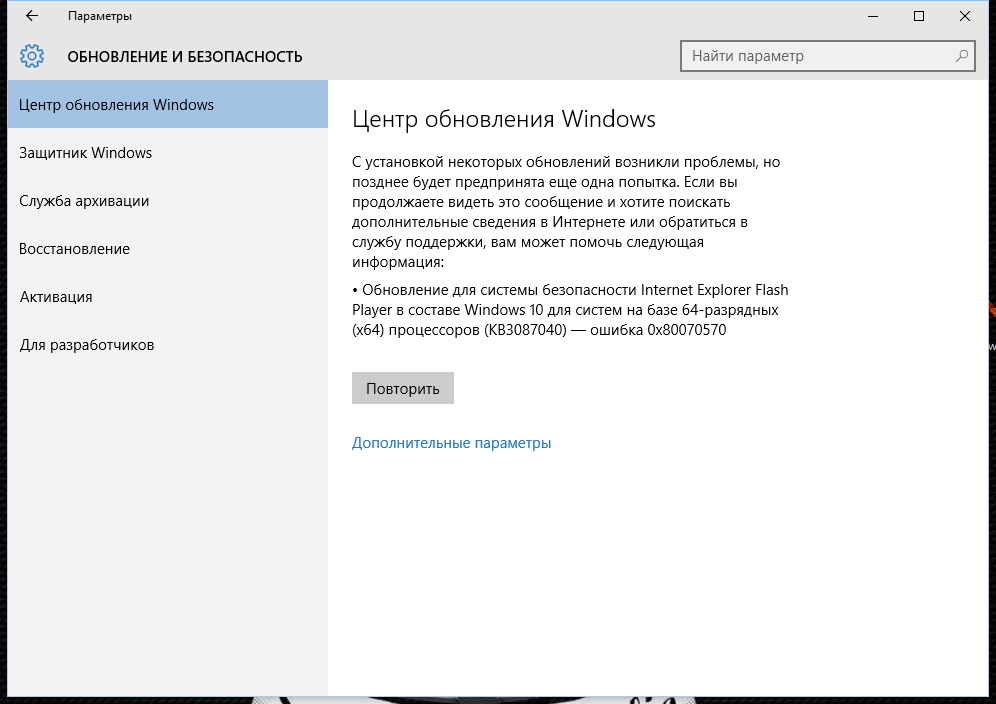
Task: Open the Дополнительные параметры link
Action: click(x=451, y=443)
